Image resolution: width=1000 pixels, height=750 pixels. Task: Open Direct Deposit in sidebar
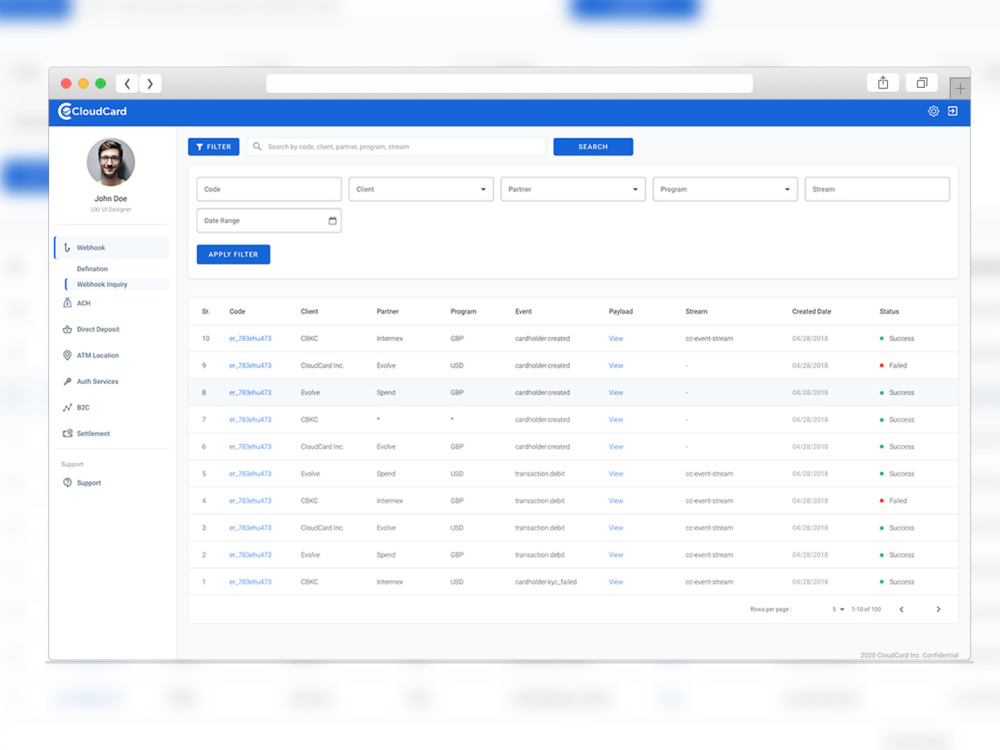tap(98, 330)
